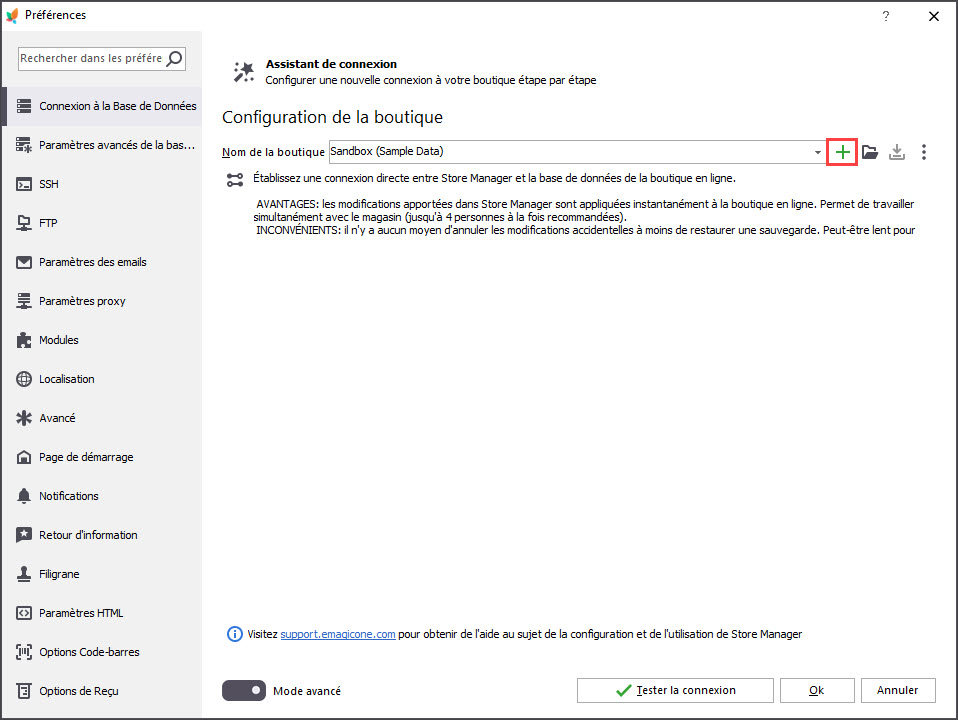
Task: Click the advanced database parameters icon
Action: click(x=24, y=145)
